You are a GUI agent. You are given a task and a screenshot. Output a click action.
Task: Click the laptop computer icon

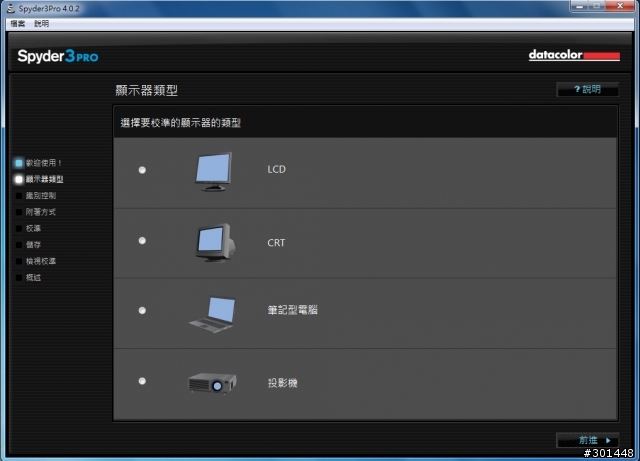(212, 314)
